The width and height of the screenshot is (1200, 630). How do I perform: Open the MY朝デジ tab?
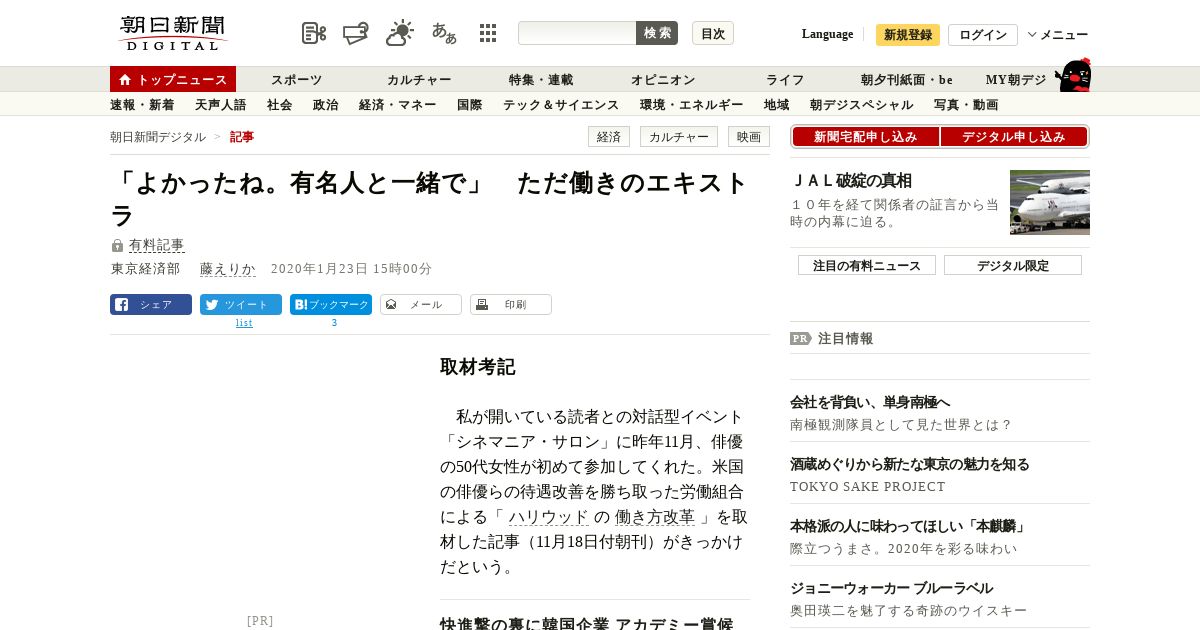tap(1016, 79)
